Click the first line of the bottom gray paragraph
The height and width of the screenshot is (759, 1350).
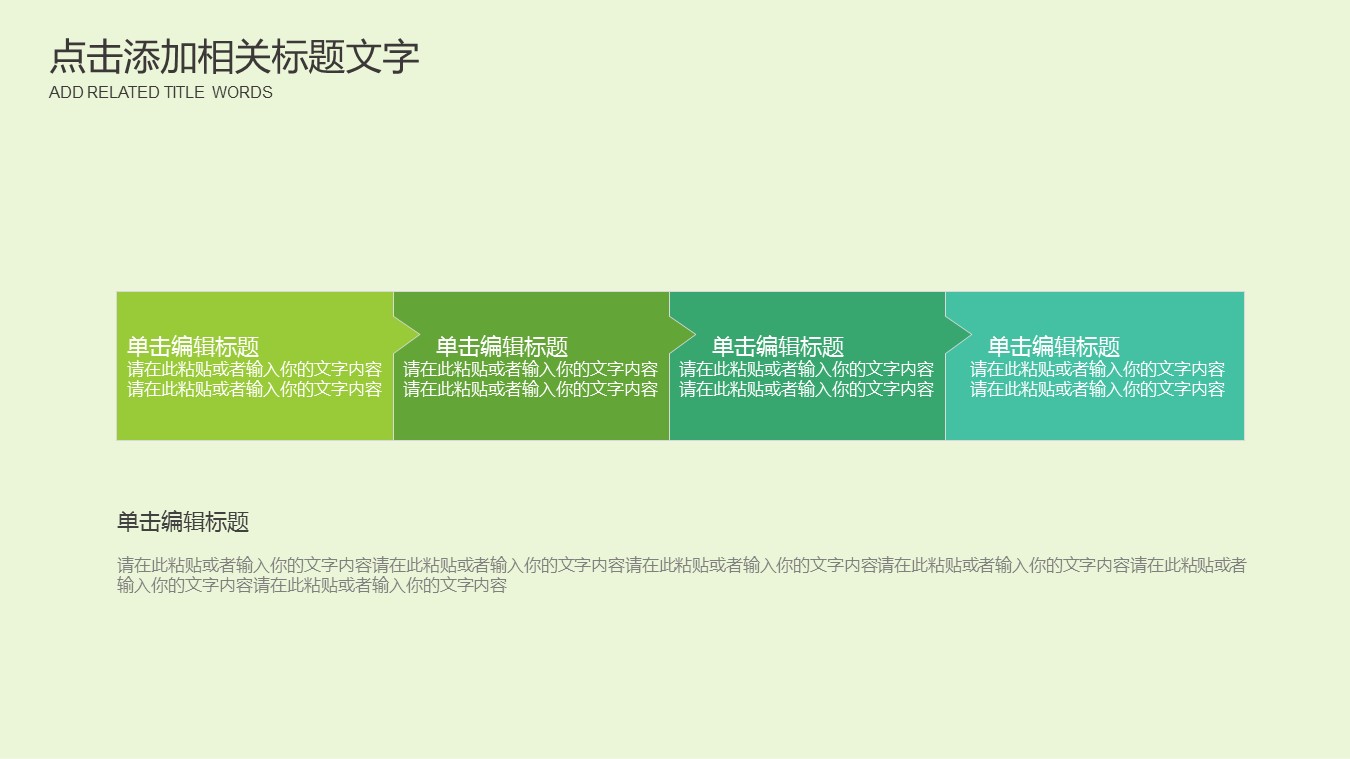(x=681, y=566)
